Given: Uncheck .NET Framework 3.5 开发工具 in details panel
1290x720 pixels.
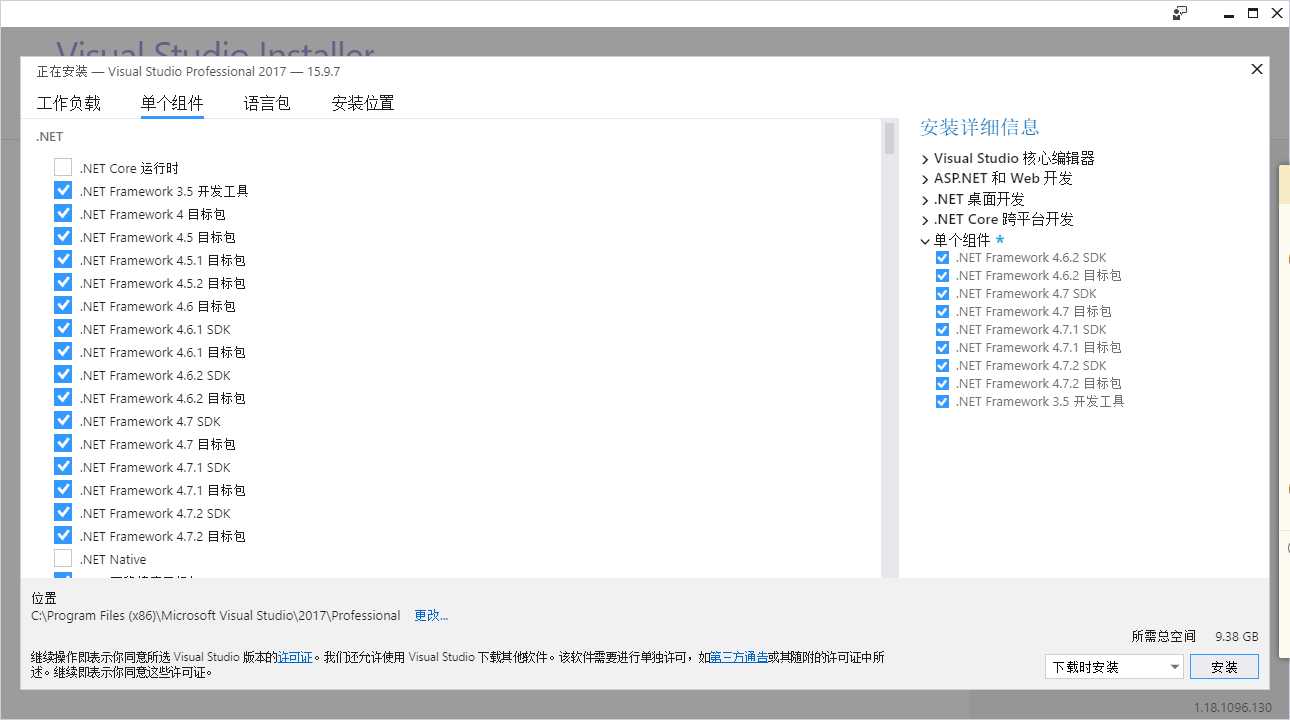Looking at the screenshot, I should (x=942, y=401).
